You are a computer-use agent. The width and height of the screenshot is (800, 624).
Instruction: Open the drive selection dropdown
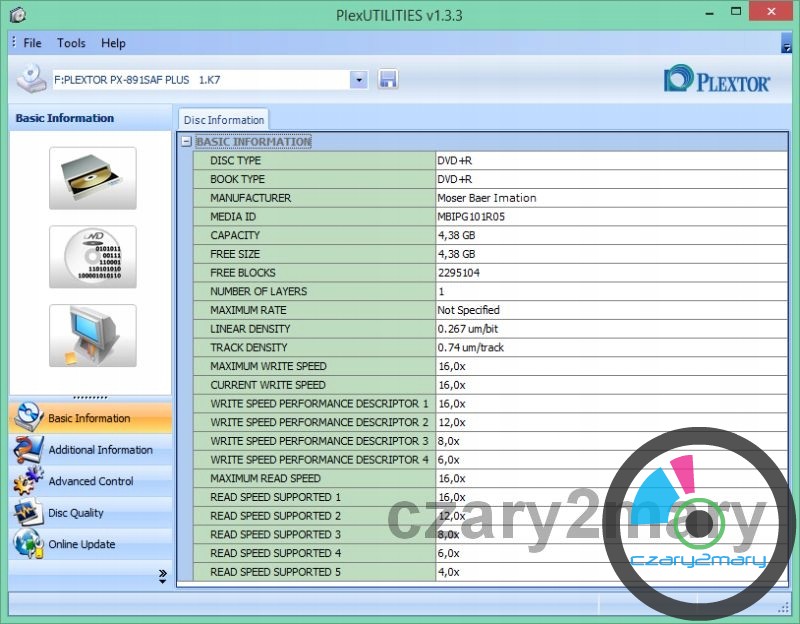(359, 79)
